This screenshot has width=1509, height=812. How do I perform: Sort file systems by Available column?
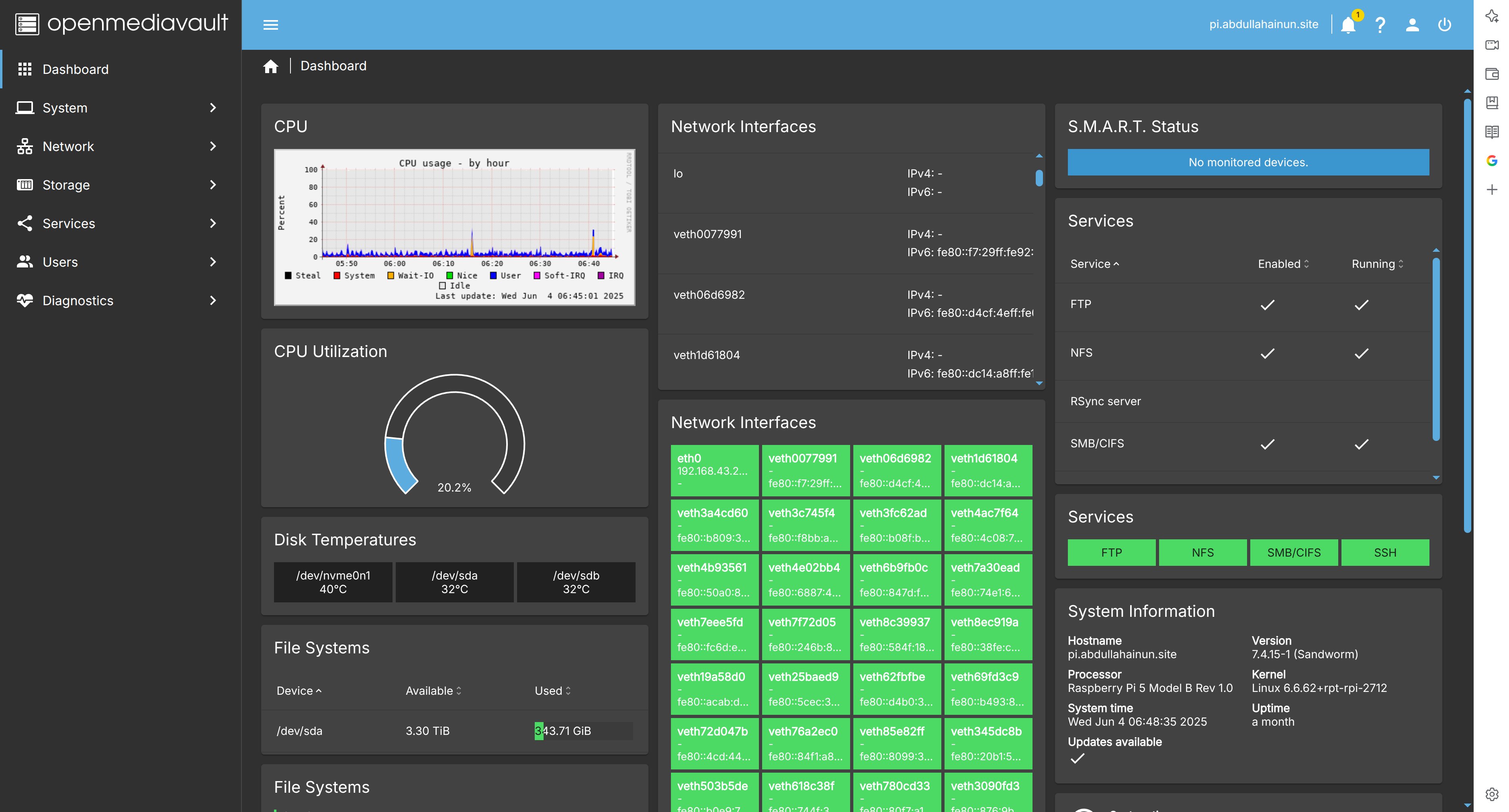[x=433, y=691]
